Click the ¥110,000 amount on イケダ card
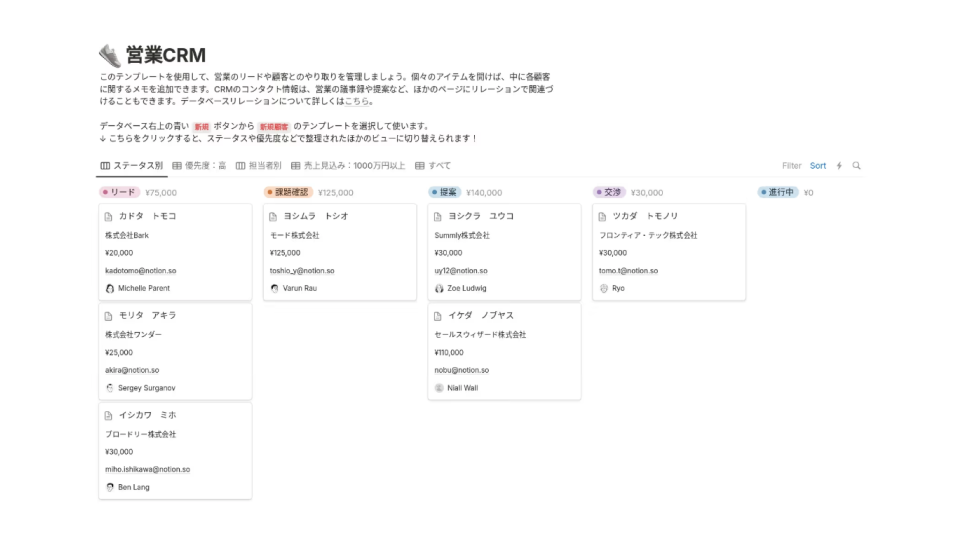 tap(449, 353)
